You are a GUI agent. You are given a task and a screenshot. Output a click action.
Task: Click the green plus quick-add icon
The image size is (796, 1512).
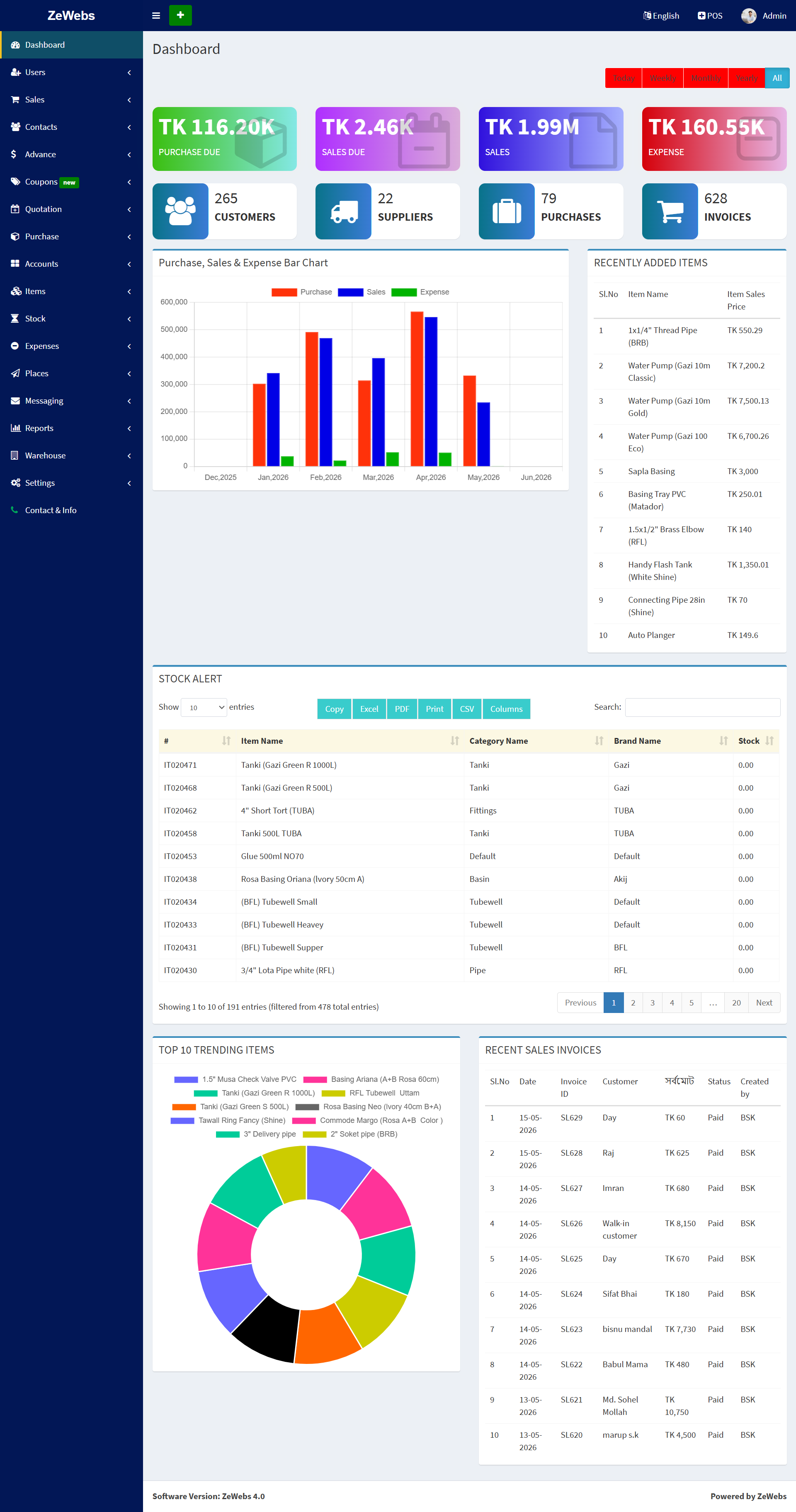(180, 15)
